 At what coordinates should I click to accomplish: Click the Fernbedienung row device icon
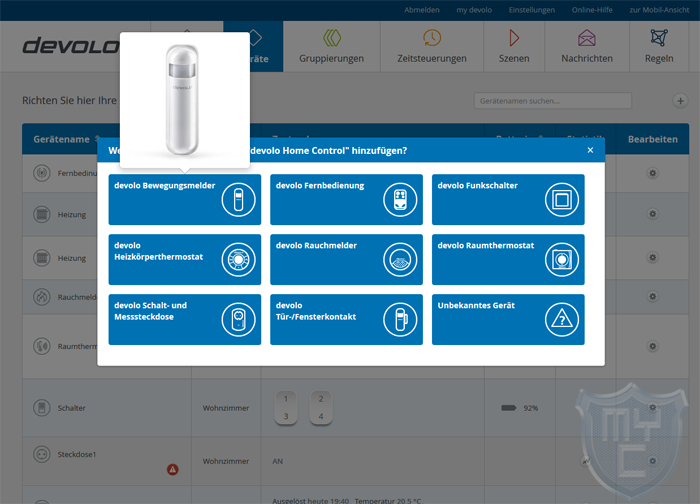(x=42, y=173)
